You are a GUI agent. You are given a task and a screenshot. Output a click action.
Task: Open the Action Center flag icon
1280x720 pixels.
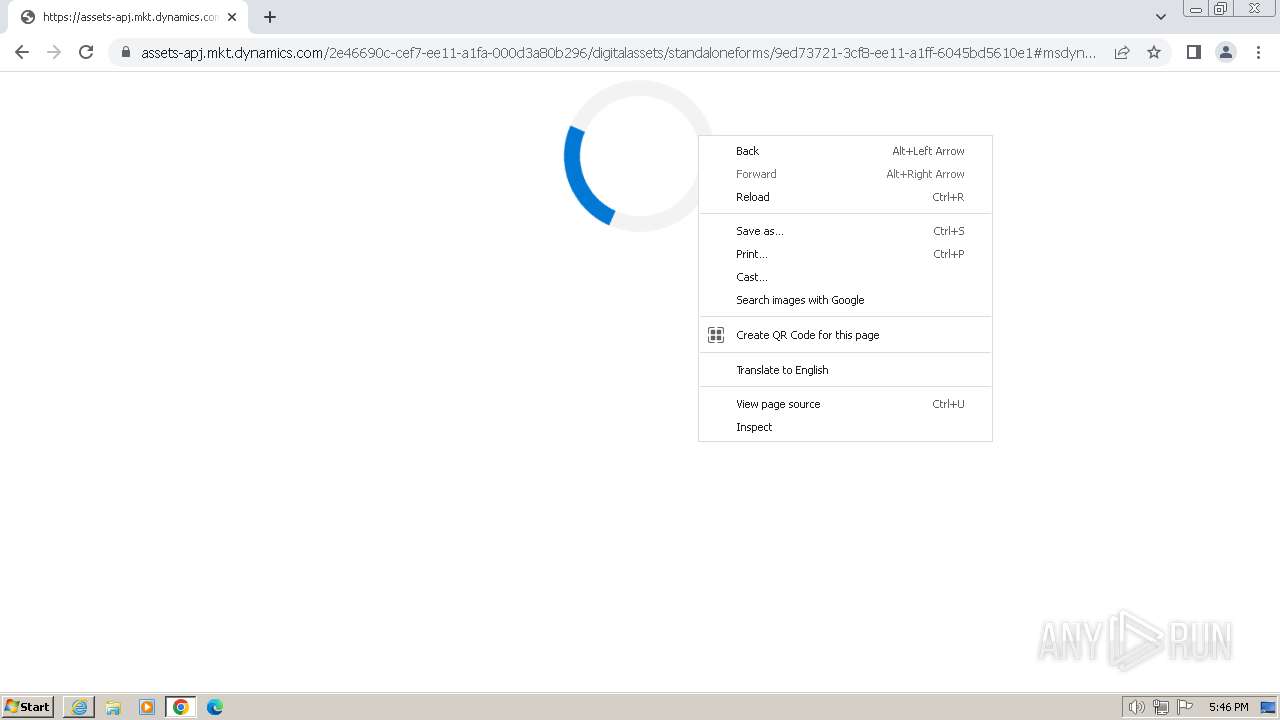pyautogui.click(x=1185, y=707)
